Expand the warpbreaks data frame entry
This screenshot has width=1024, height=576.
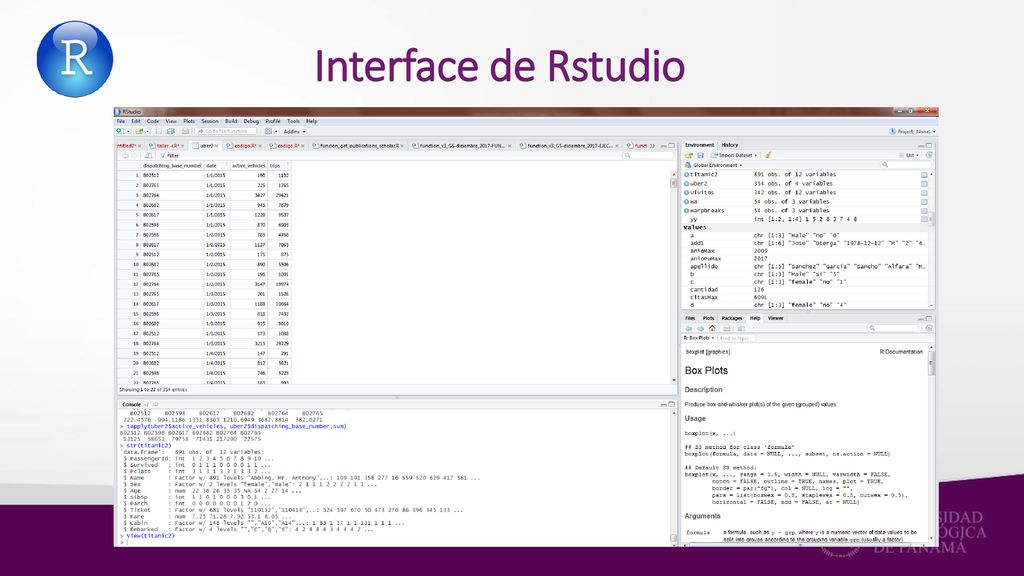pyautogui.click(x=686, y=210)
